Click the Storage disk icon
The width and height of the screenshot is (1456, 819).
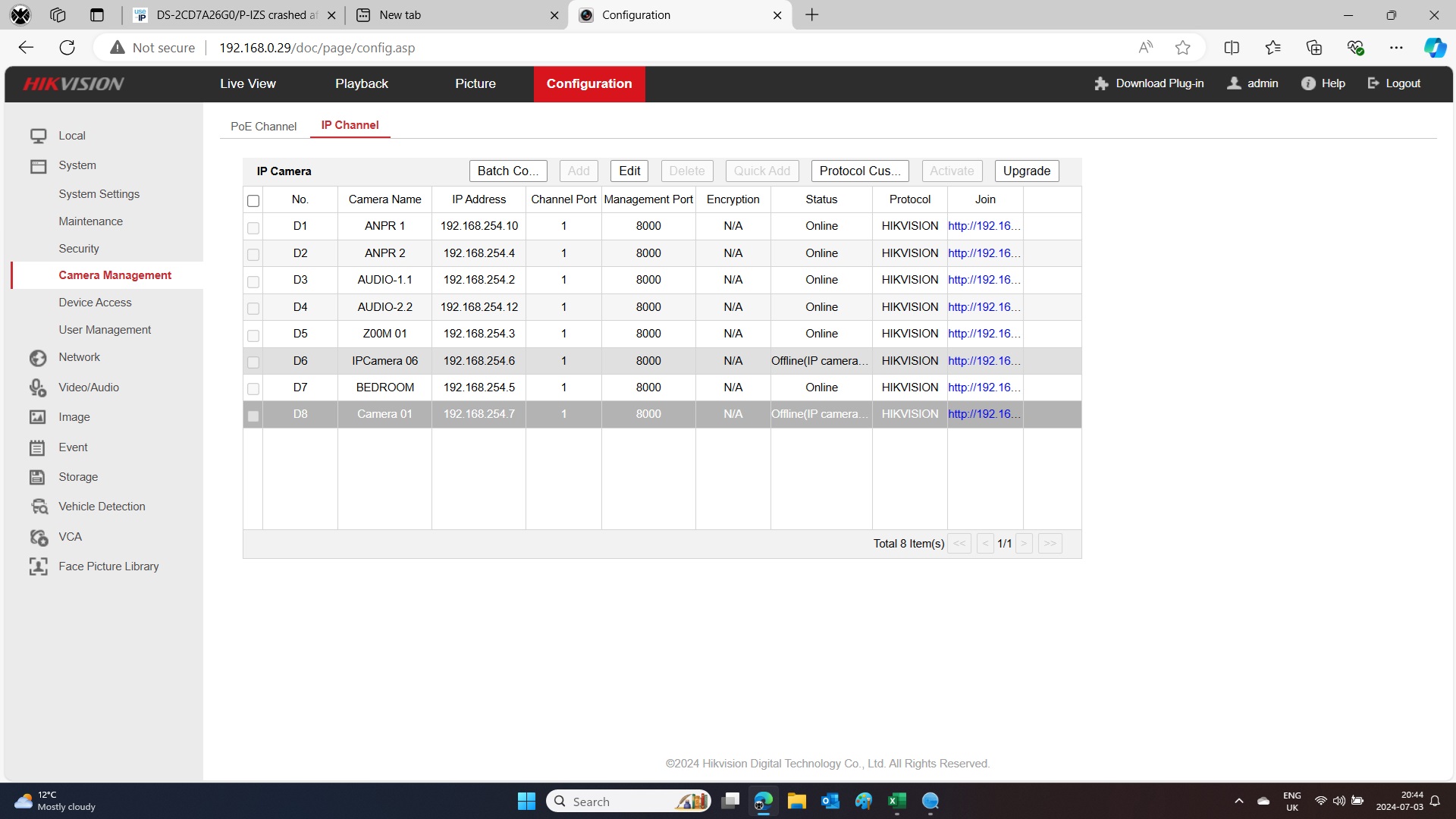point(37,477)
